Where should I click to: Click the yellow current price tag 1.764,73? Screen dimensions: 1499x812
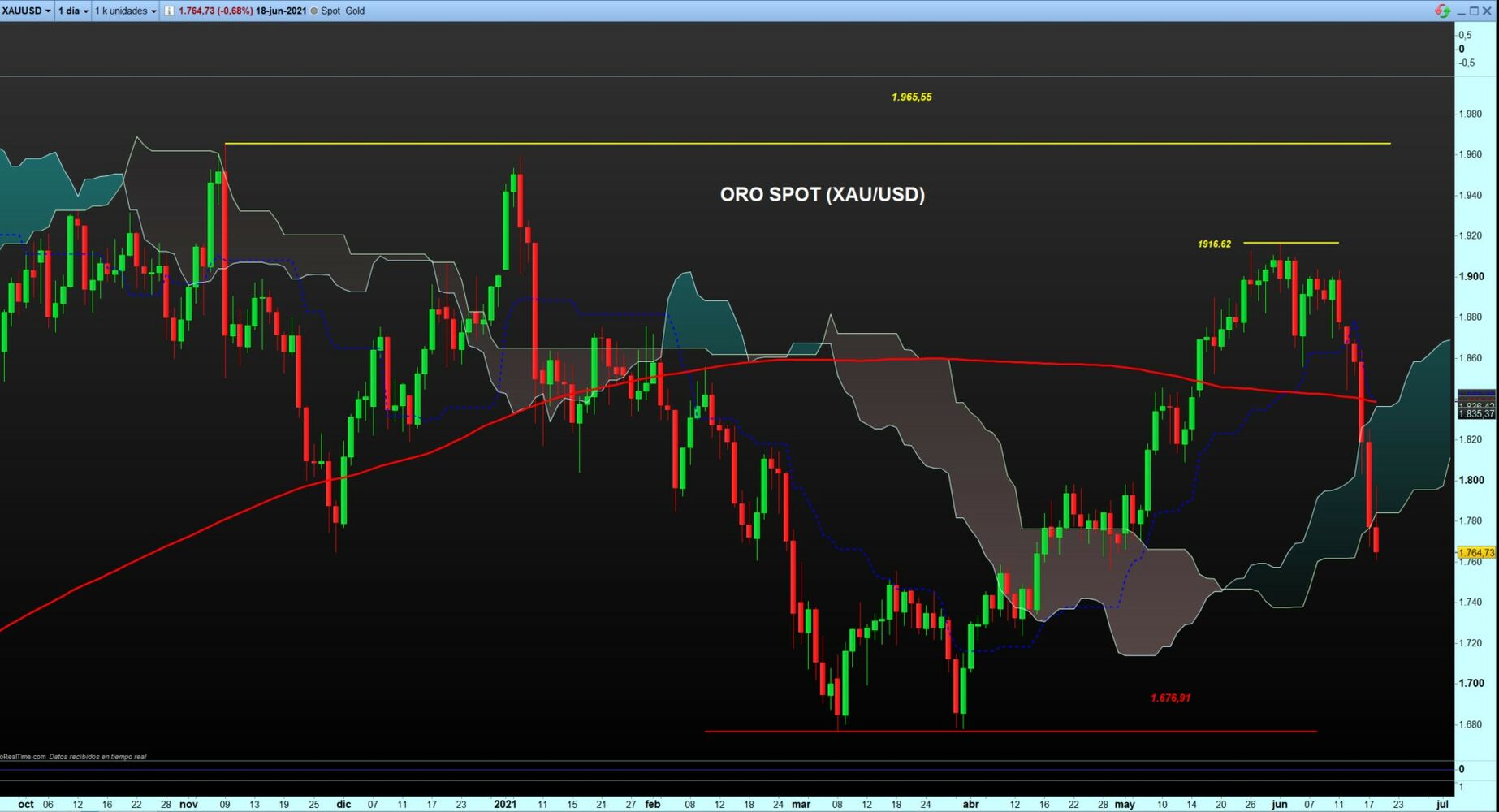pos(1476,552)
